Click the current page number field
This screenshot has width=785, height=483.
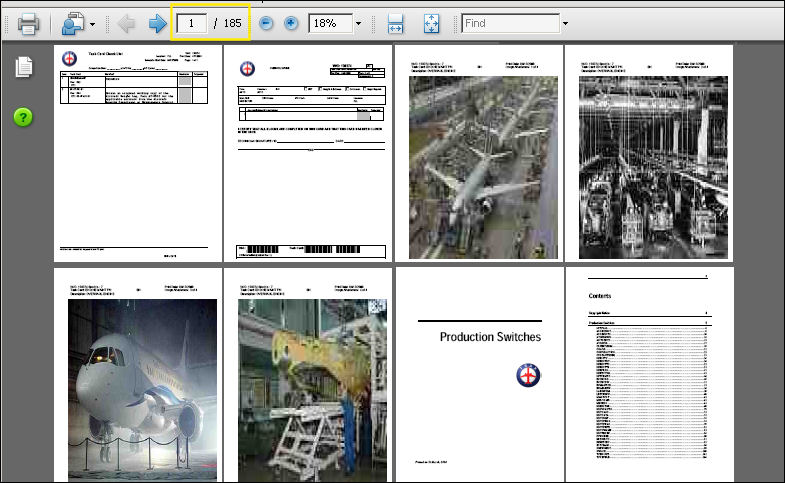[x=191, y=24]
